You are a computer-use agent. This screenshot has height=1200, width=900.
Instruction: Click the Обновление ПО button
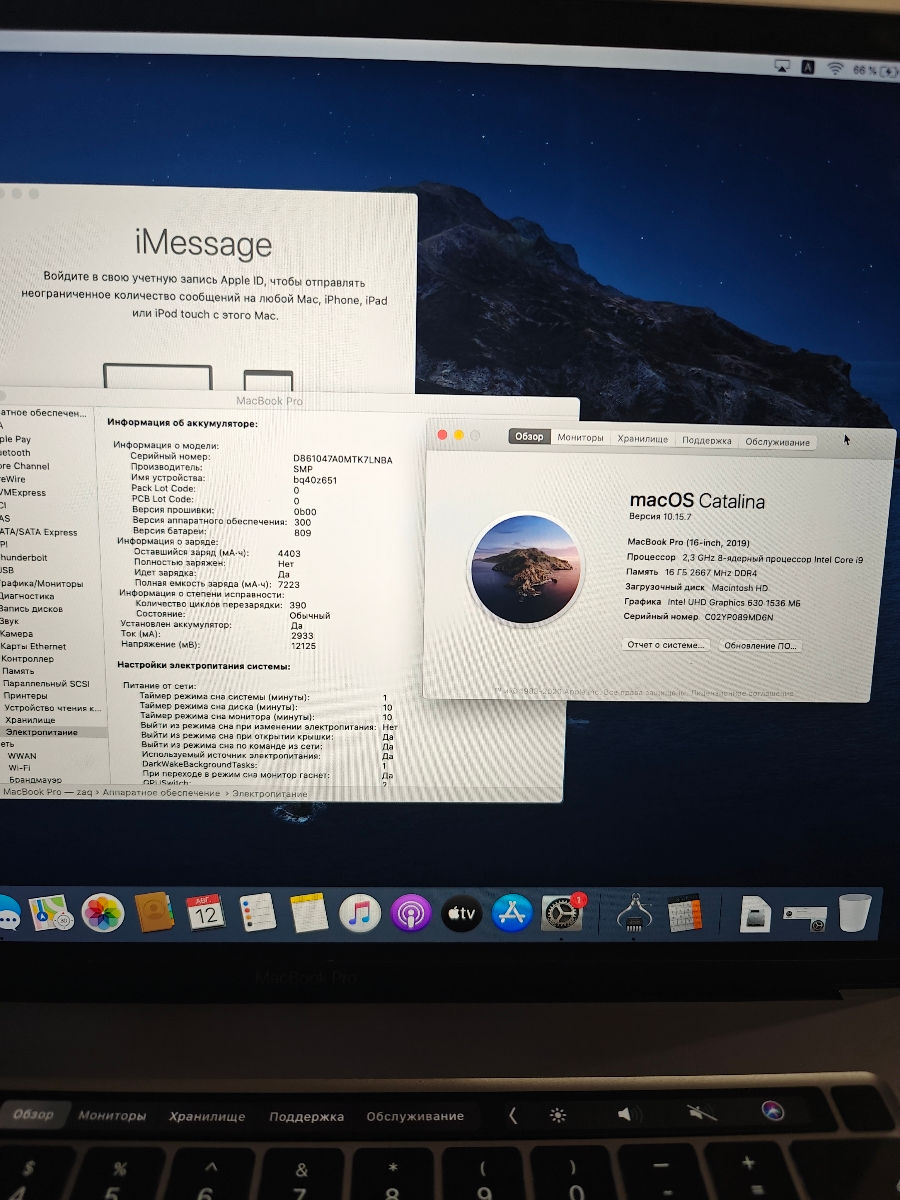(761, 646)
